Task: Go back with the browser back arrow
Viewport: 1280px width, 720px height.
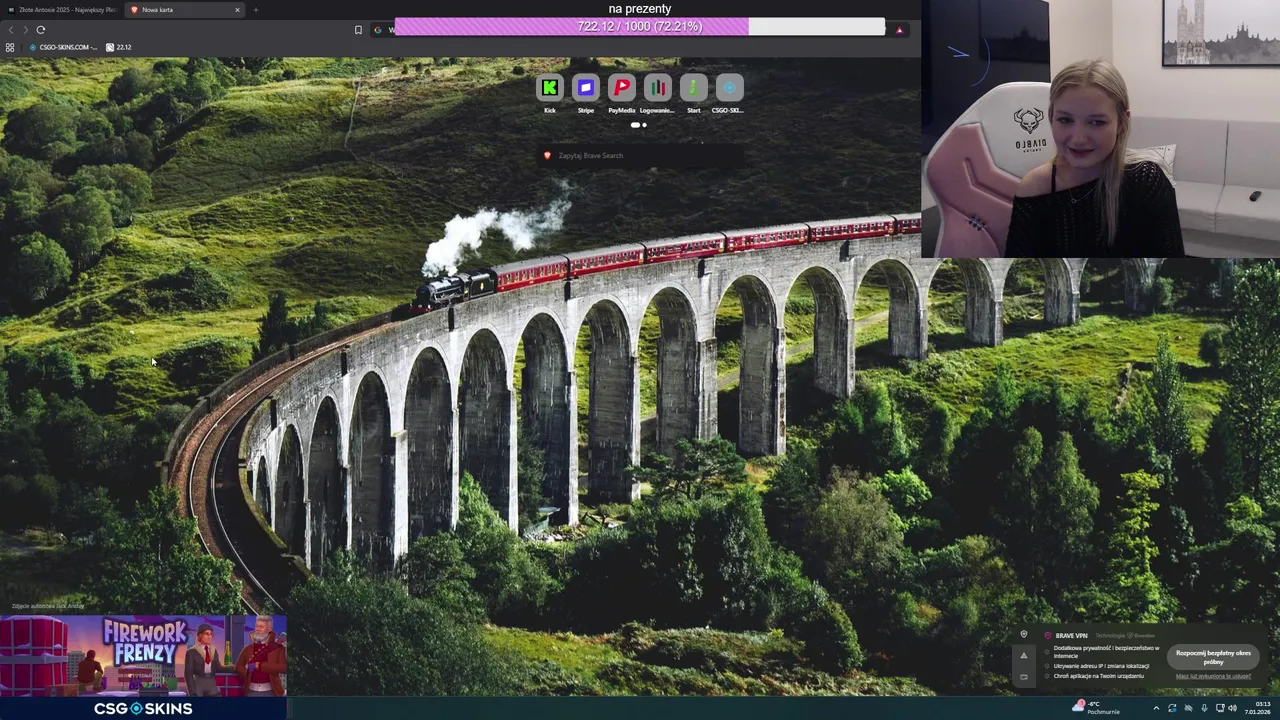Action: tap(11, 30)
